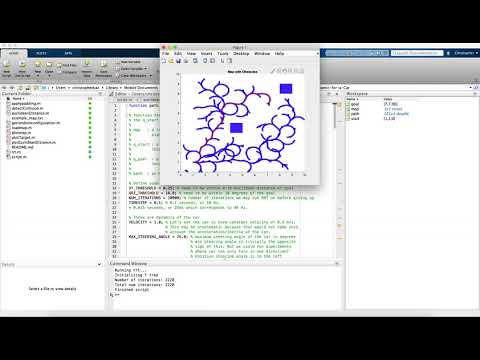Select detectCollision.m in Current Folder
This screenshot has width=480, height=360.
click(x=27, y=108)
